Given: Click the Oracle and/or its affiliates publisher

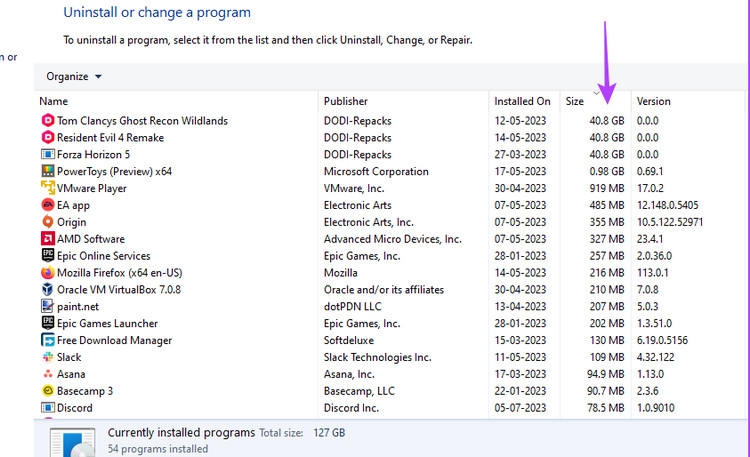Looking at the screenshot, I should click(384, 290).
